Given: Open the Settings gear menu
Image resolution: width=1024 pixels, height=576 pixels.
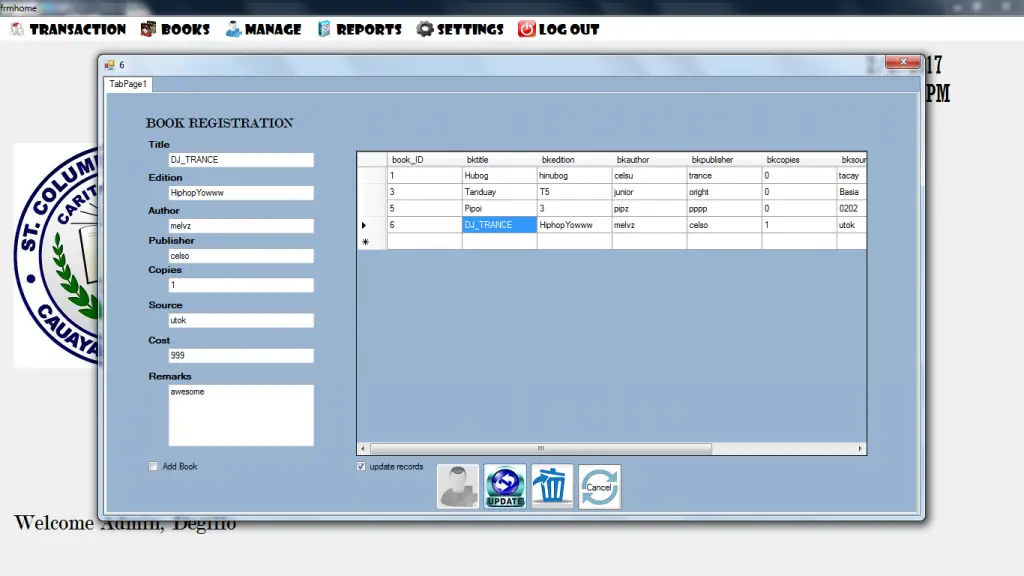Looking at the screenshot, I should point(460,29).
